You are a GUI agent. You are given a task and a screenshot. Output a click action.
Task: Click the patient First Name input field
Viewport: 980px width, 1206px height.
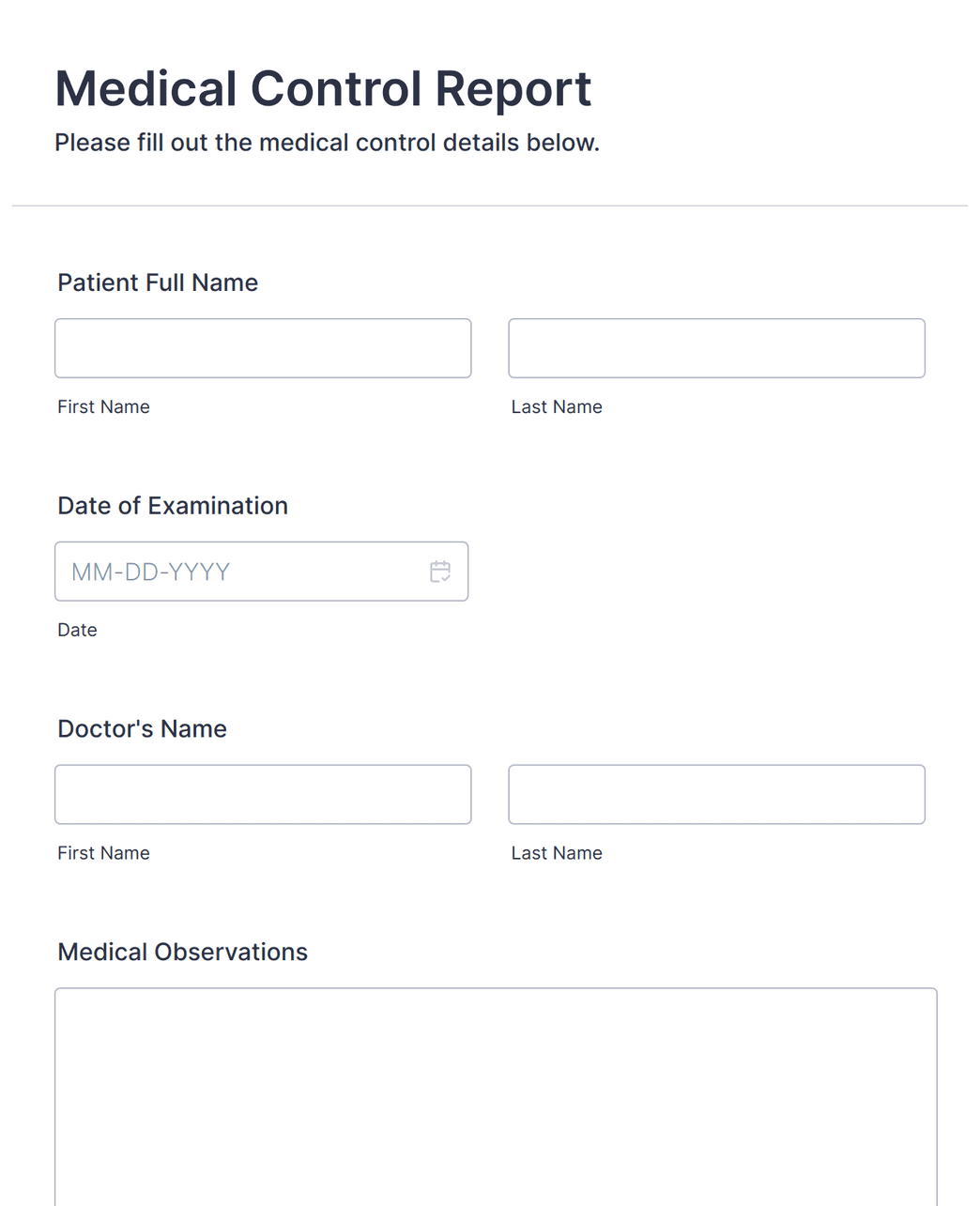tap(263, 348)
